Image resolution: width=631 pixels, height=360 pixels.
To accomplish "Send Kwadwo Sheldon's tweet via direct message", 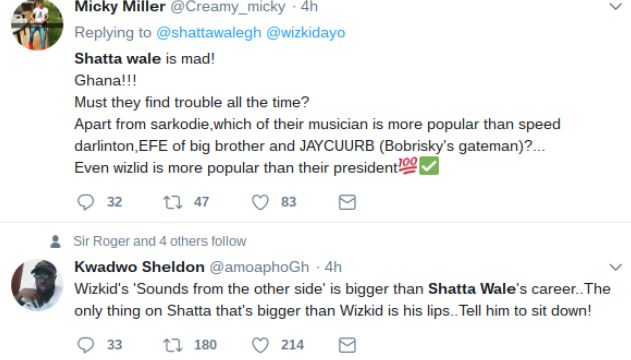I will coord(347,345).
